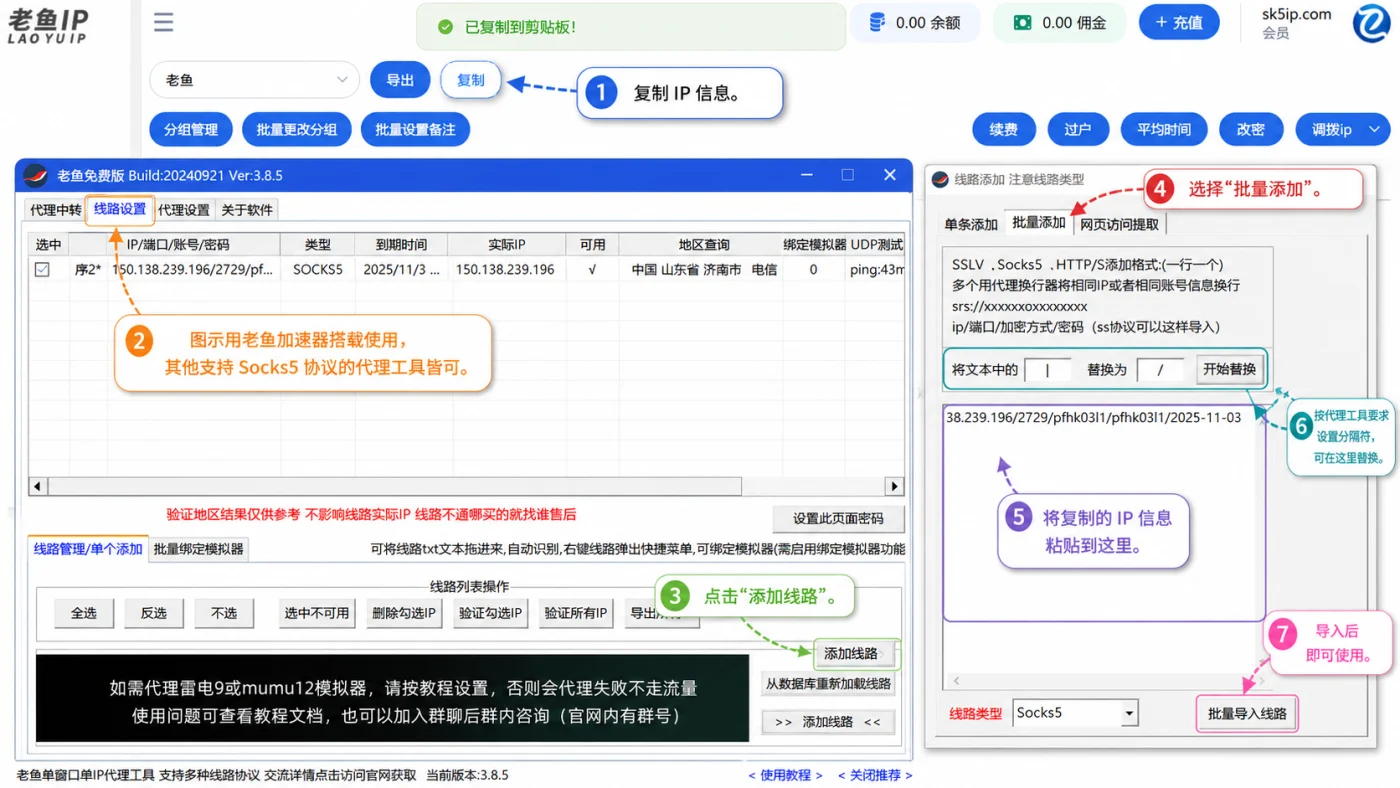Click the commission money icon

point(1022,22)
